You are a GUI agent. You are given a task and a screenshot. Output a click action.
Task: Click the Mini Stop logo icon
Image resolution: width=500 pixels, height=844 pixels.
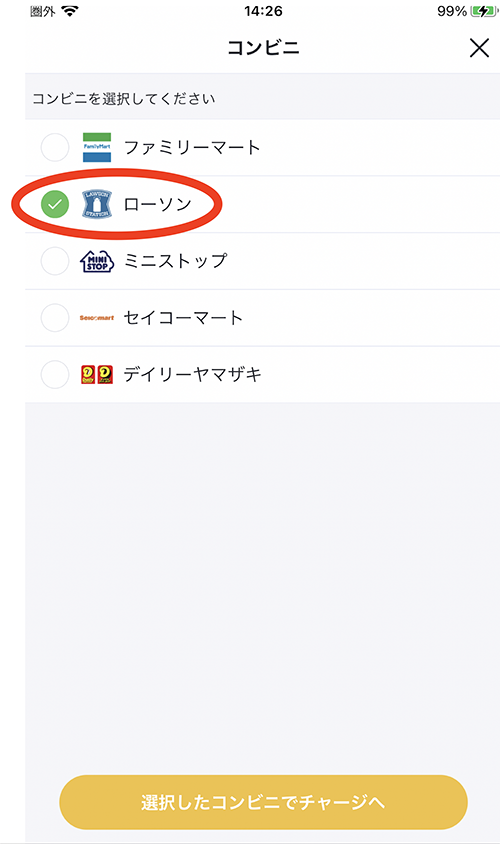point(97,261)
